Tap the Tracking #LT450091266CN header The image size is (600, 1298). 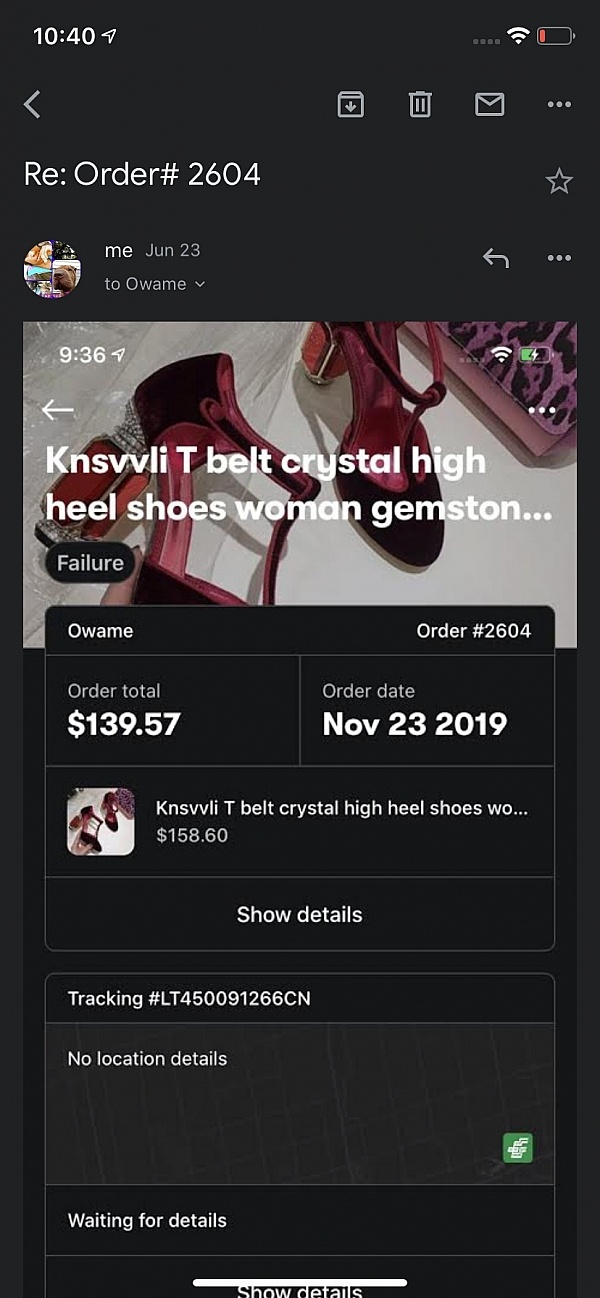[189, 998]
